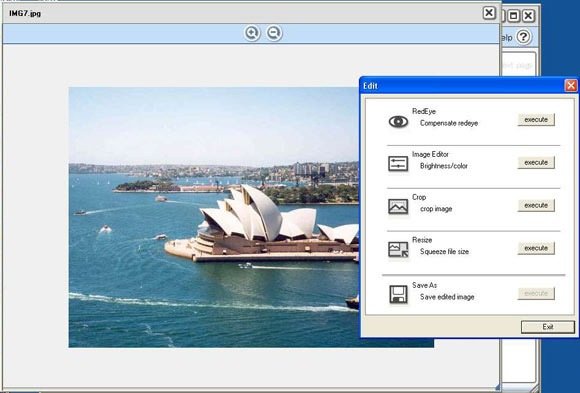
Task: Execute the Image Editor brightness/color tool
Action: [x=536, y=162]
